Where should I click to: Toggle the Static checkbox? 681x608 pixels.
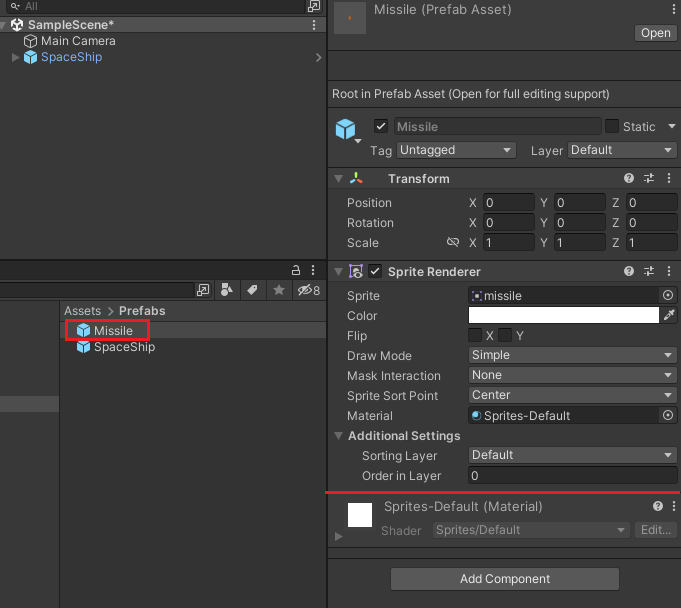612,126
